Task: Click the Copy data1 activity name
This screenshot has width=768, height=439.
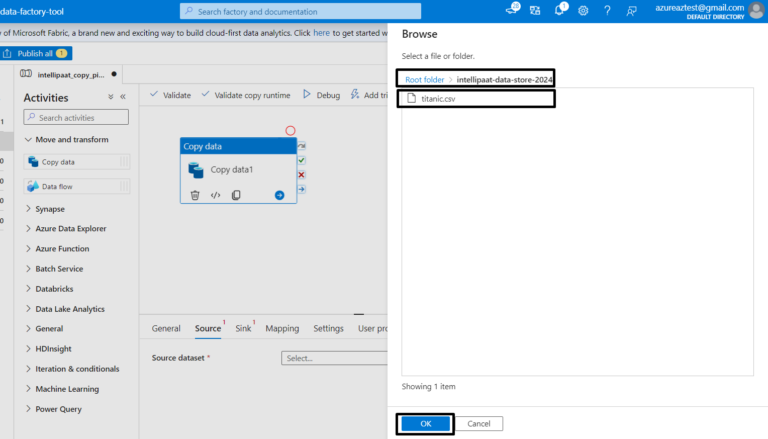Action: click(x=232, y=170)
